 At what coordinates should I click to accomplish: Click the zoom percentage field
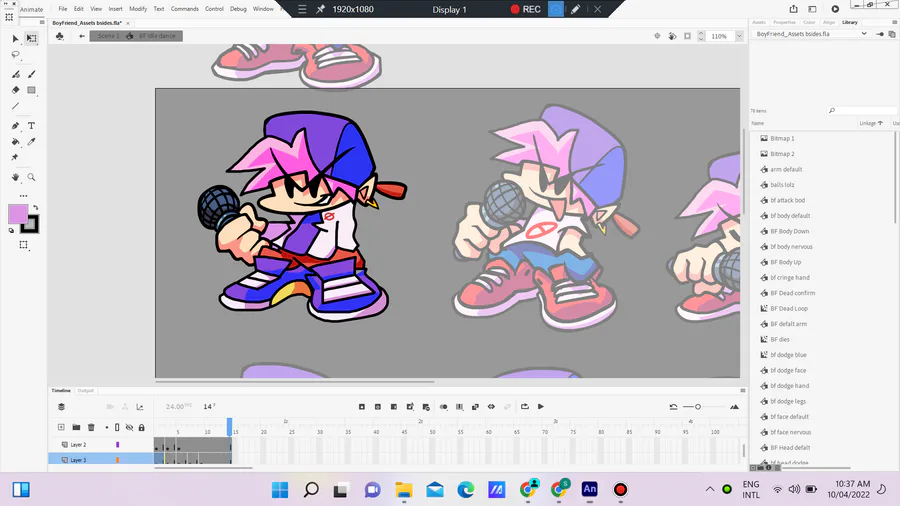tap(721, 36)
